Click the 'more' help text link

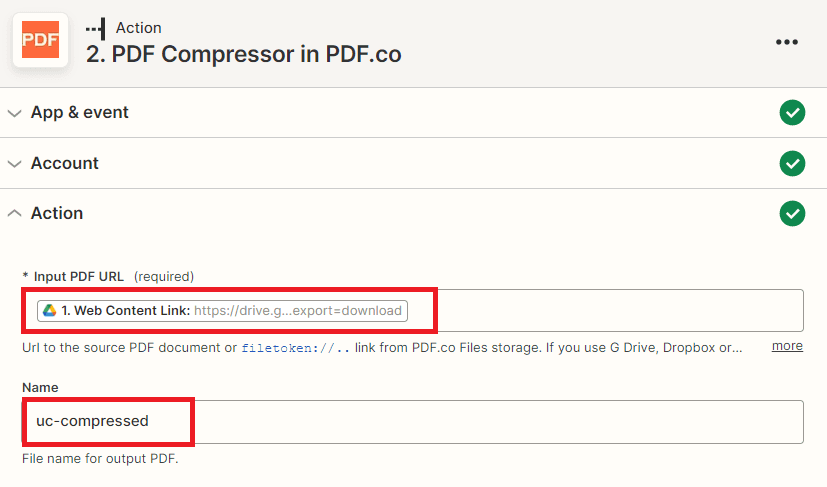pyautogui.click(x=786, y=346)
